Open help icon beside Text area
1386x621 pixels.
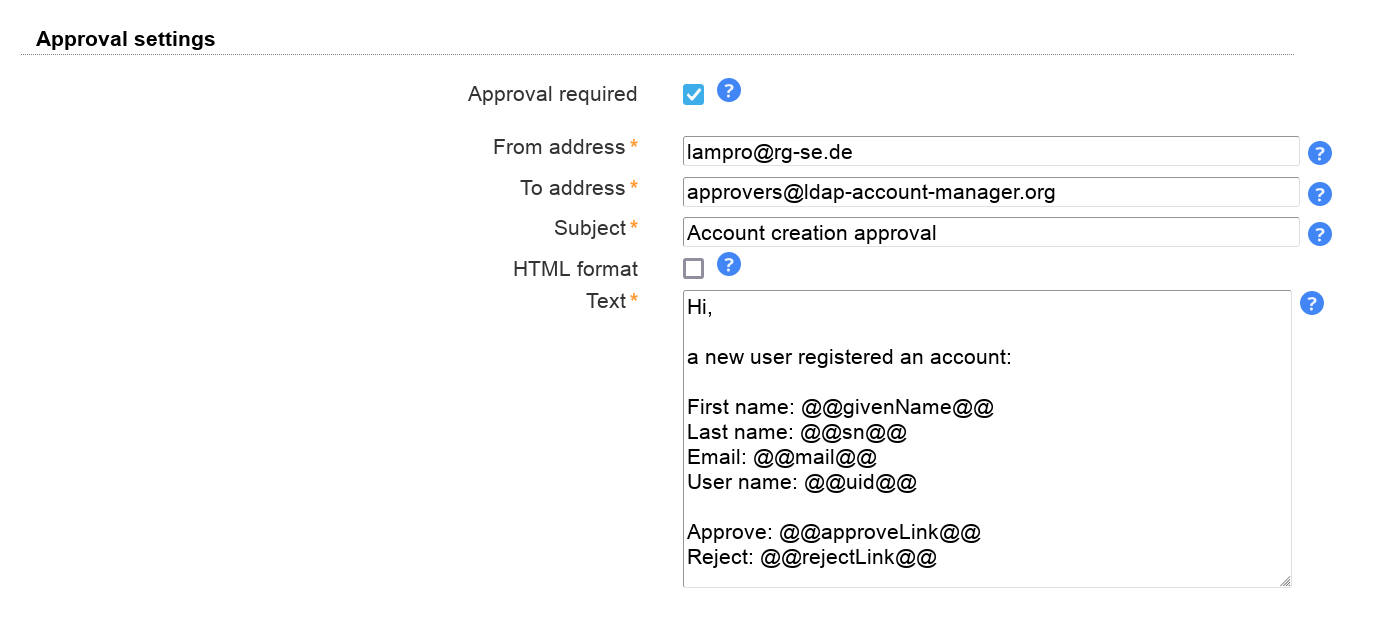(x=1311, y=303)
